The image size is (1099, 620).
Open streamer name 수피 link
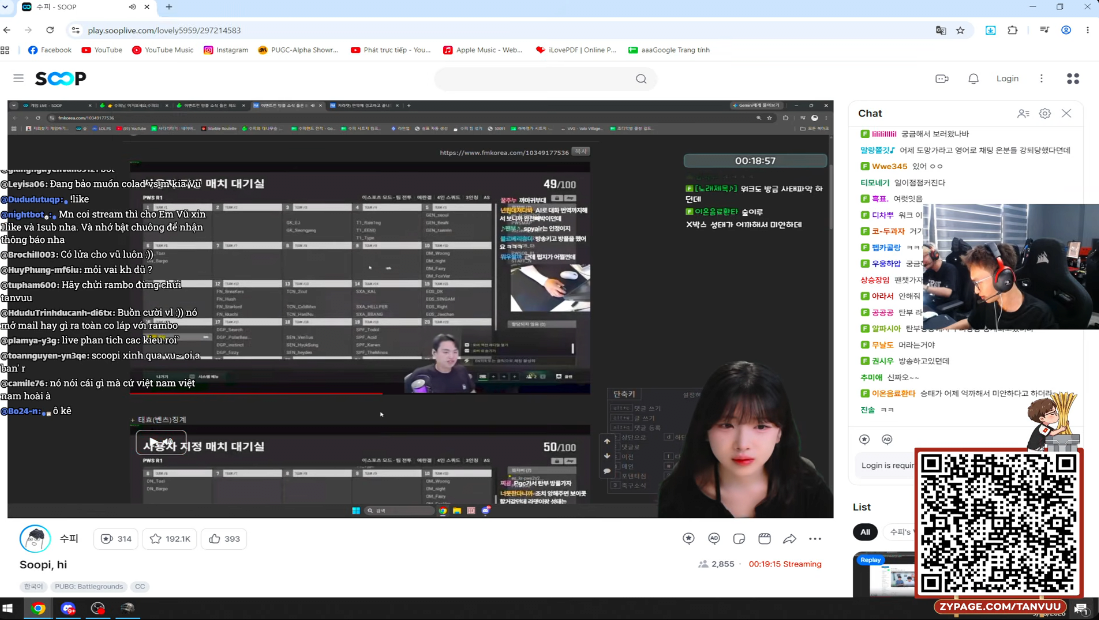[69, 539]
